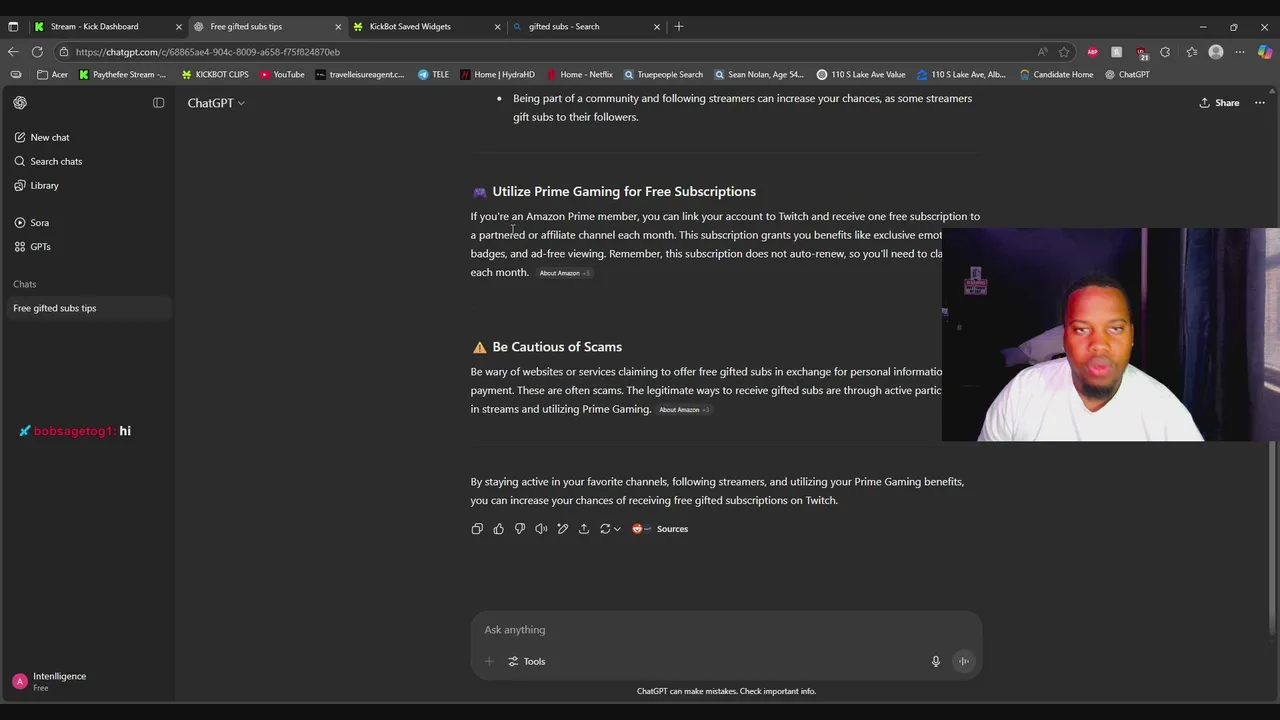
Task: Collapse the sidebar with the panel icon
Action: pos(158,103)
